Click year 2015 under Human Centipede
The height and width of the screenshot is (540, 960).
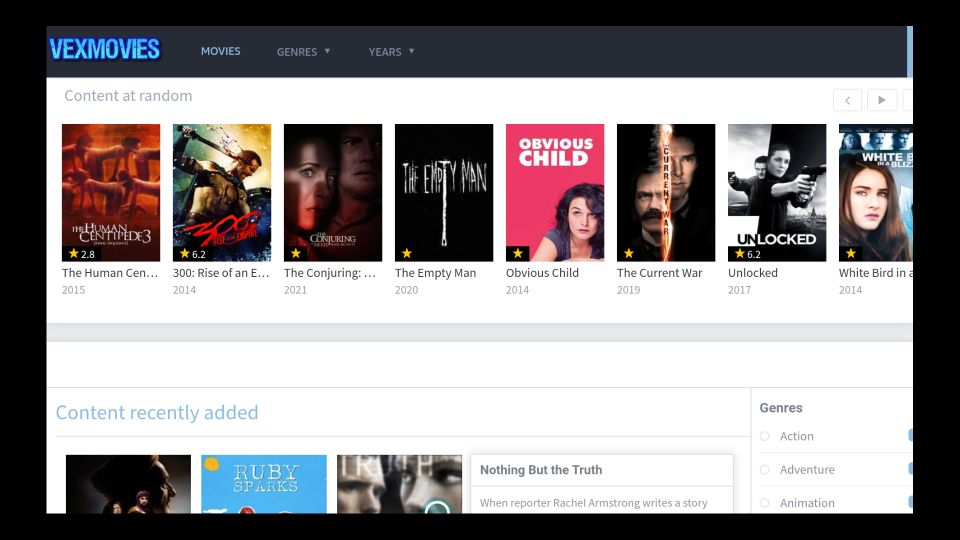click(x=73, y=290)
